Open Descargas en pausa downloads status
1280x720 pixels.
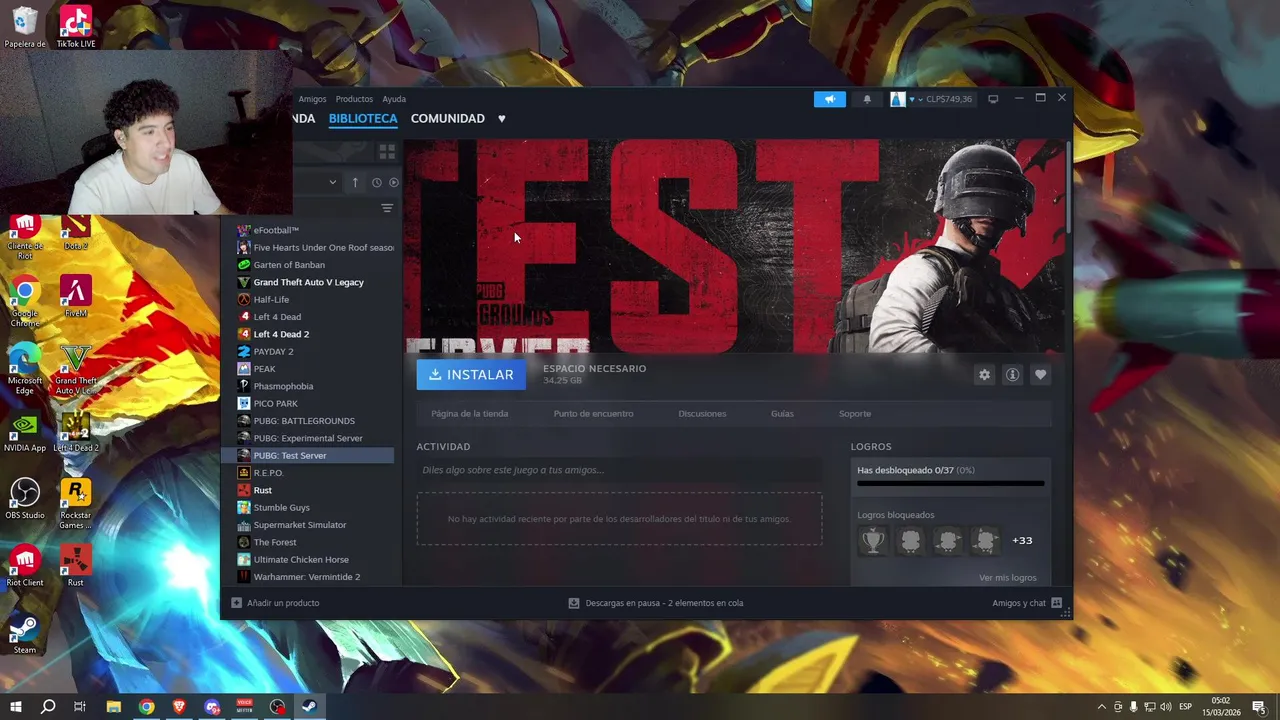point(655,603)
